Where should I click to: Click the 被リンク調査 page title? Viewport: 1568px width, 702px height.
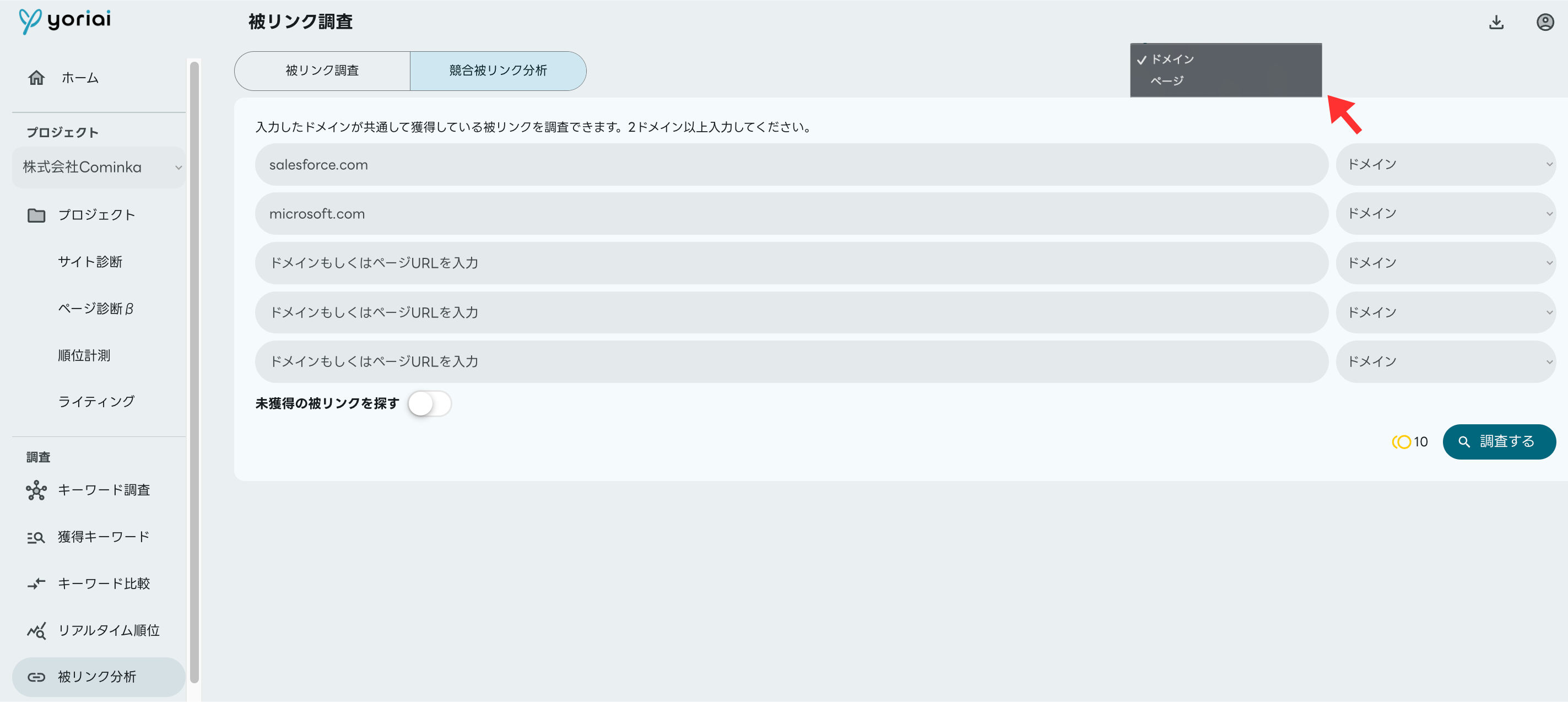(300, 22)
